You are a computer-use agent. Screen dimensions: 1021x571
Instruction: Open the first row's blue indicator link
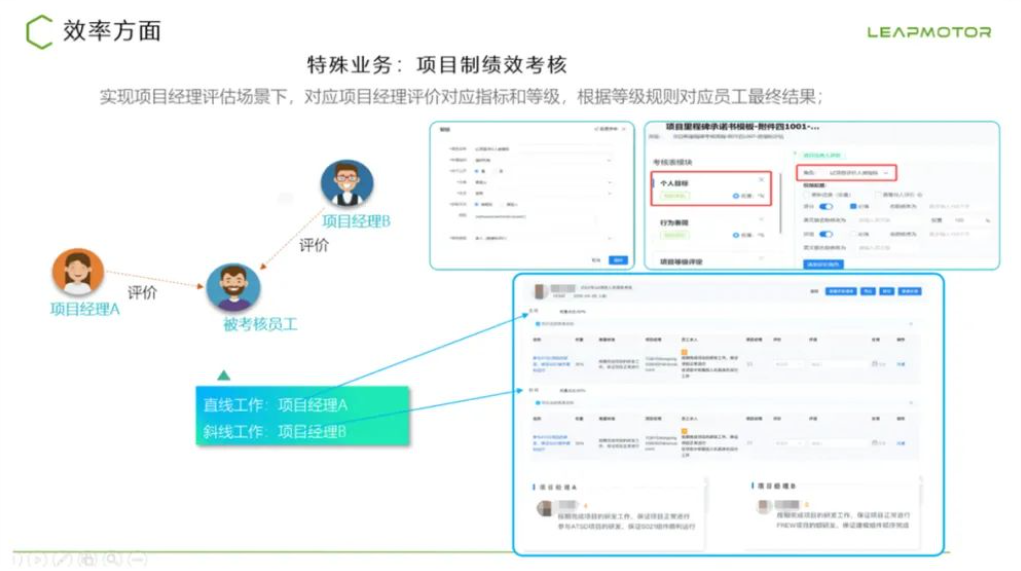tap(550, 364)
